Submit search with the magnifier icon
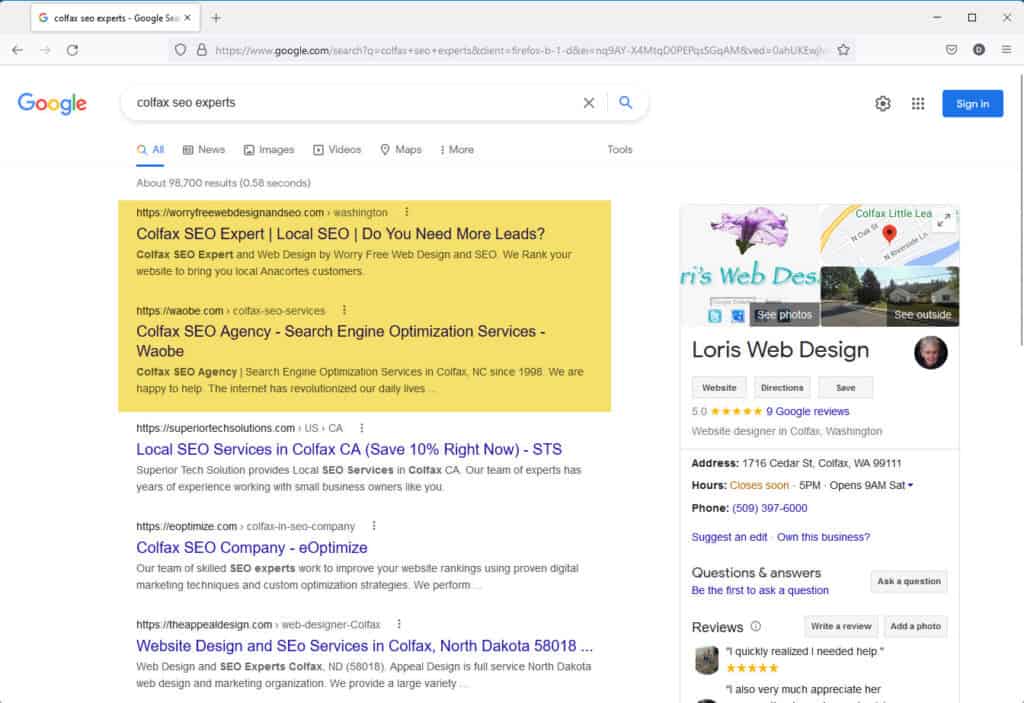1024x703 pixels. pos(625,103)
